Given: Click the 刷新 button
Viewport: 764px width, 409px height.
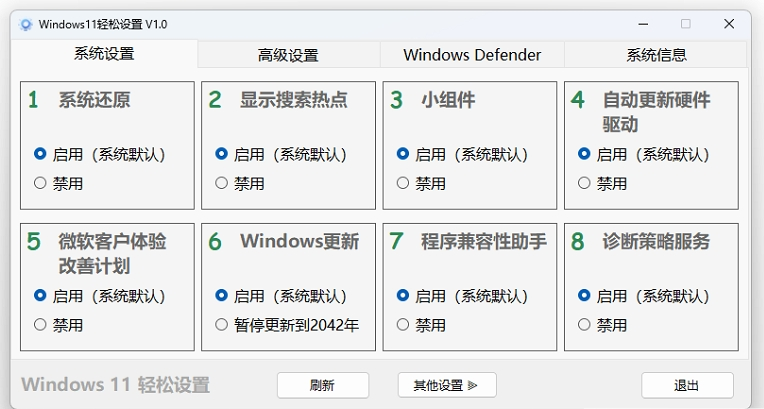Looking at the screenshot, I should tap(322, 385).
